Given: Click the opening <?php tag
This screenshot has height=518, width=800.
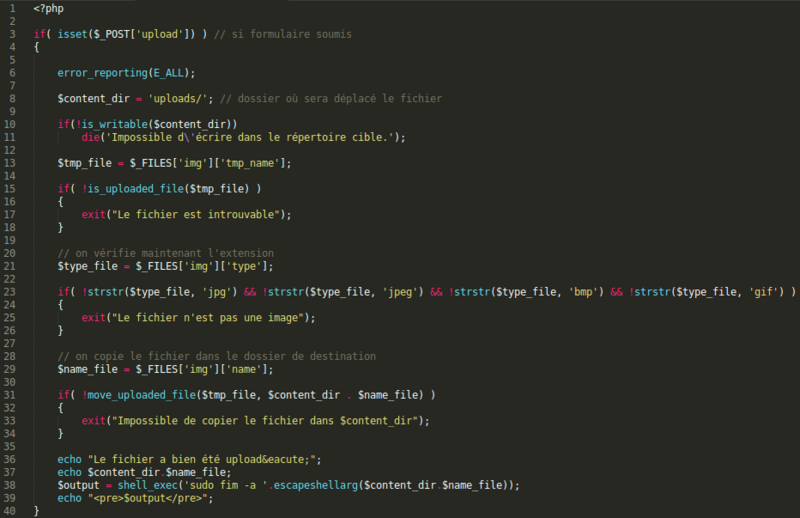Looking at the screenshot, I should tap(47, 8).
